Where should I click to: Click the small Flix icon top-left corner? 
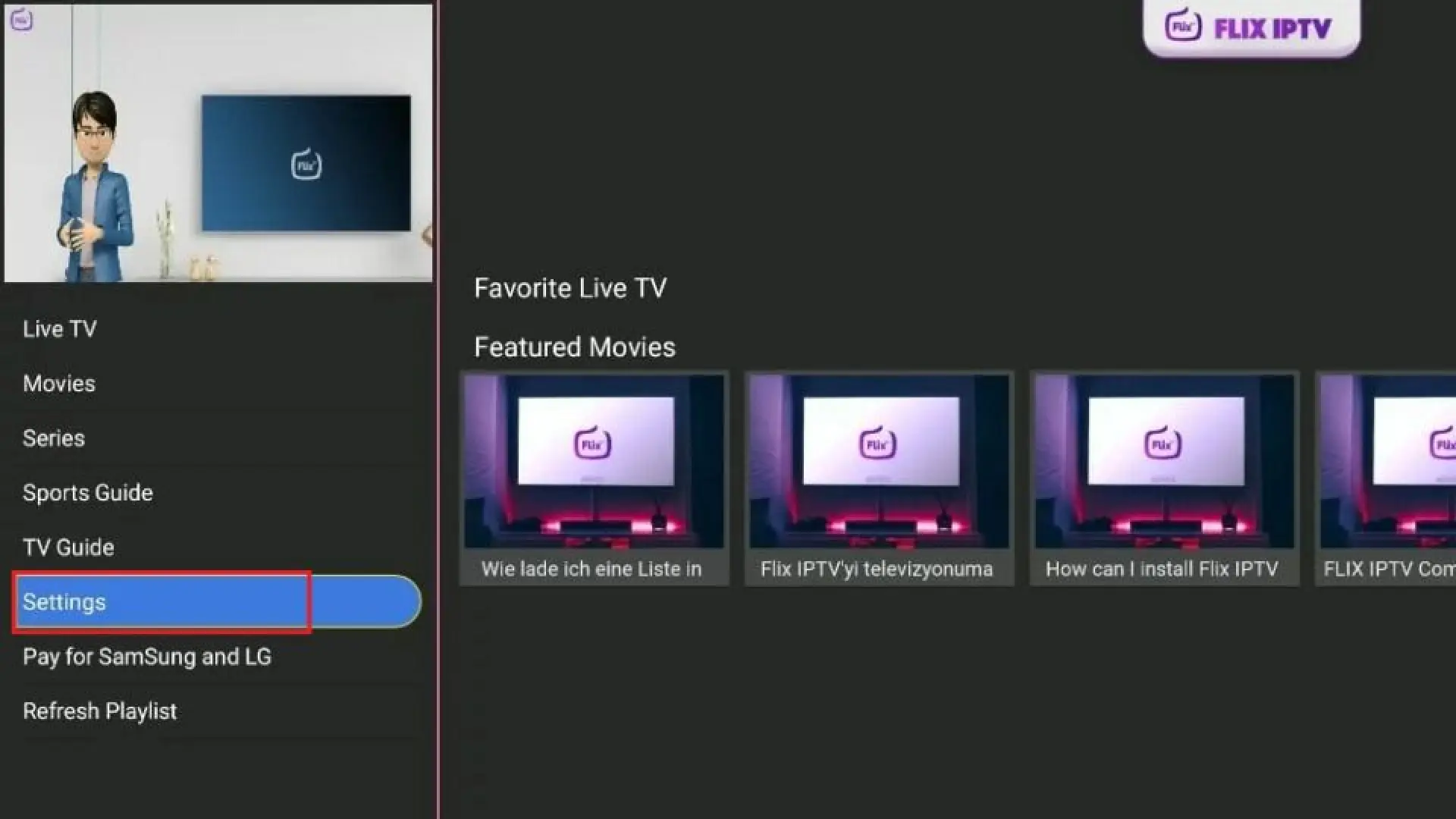tap(22, 18)
